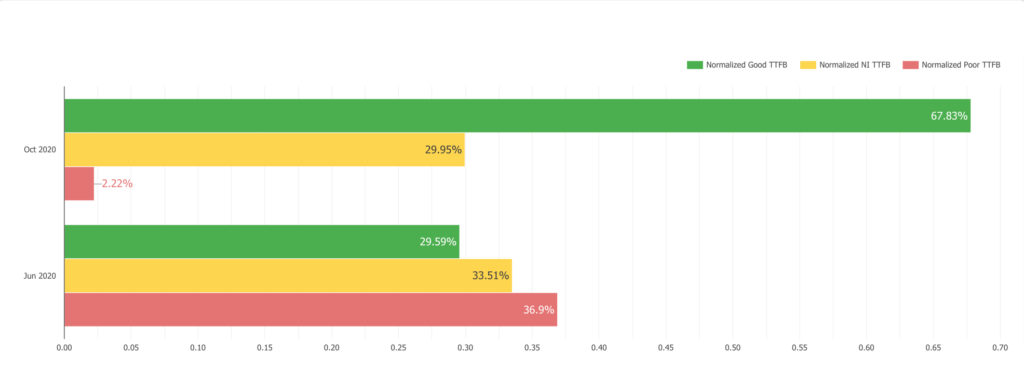Click the red legend color swatch
This screenshot has width=1024, height=366.
[x=910, y=65]
